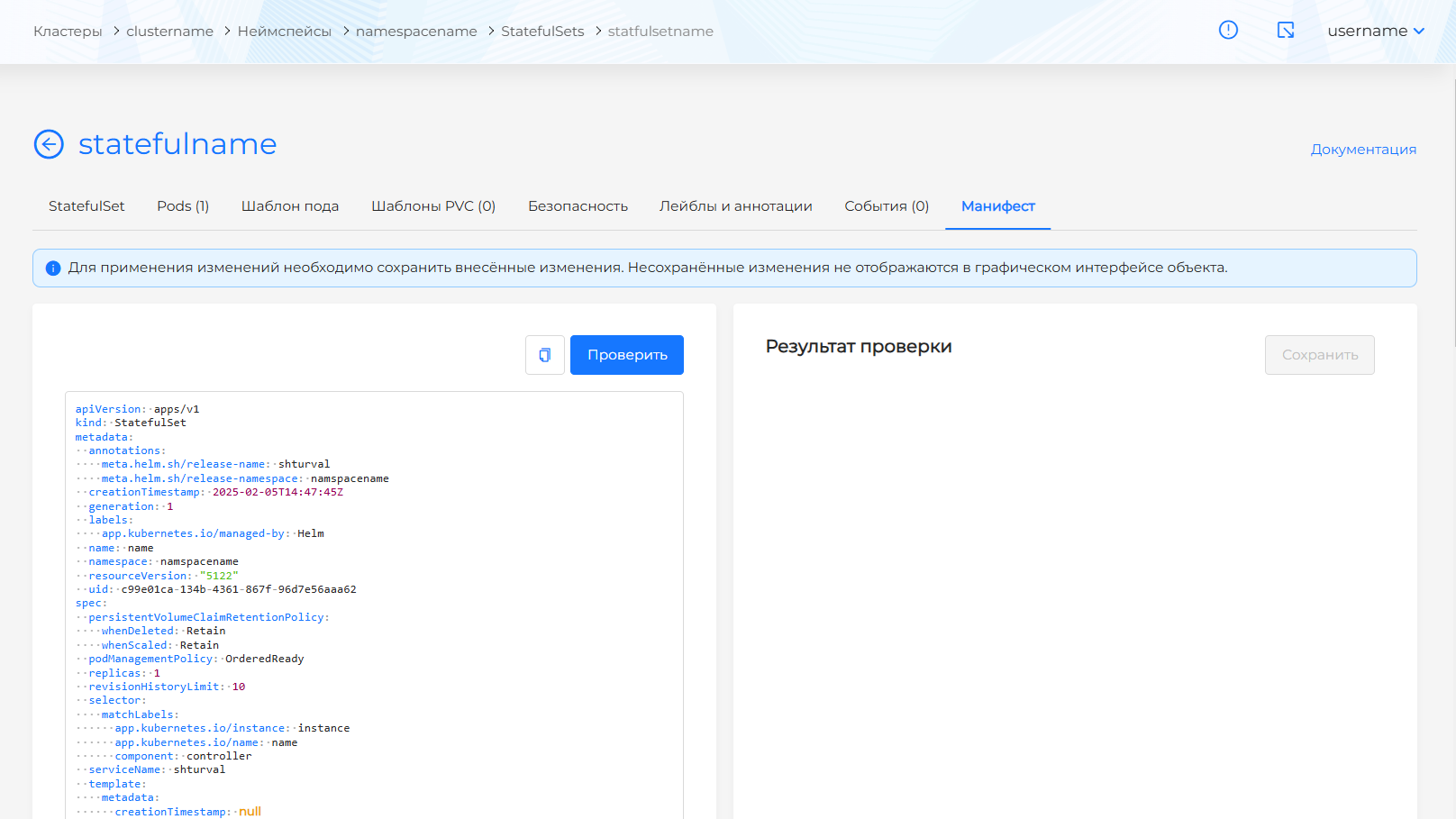
Task: Open the Документация link
Action: (1363, 150)
